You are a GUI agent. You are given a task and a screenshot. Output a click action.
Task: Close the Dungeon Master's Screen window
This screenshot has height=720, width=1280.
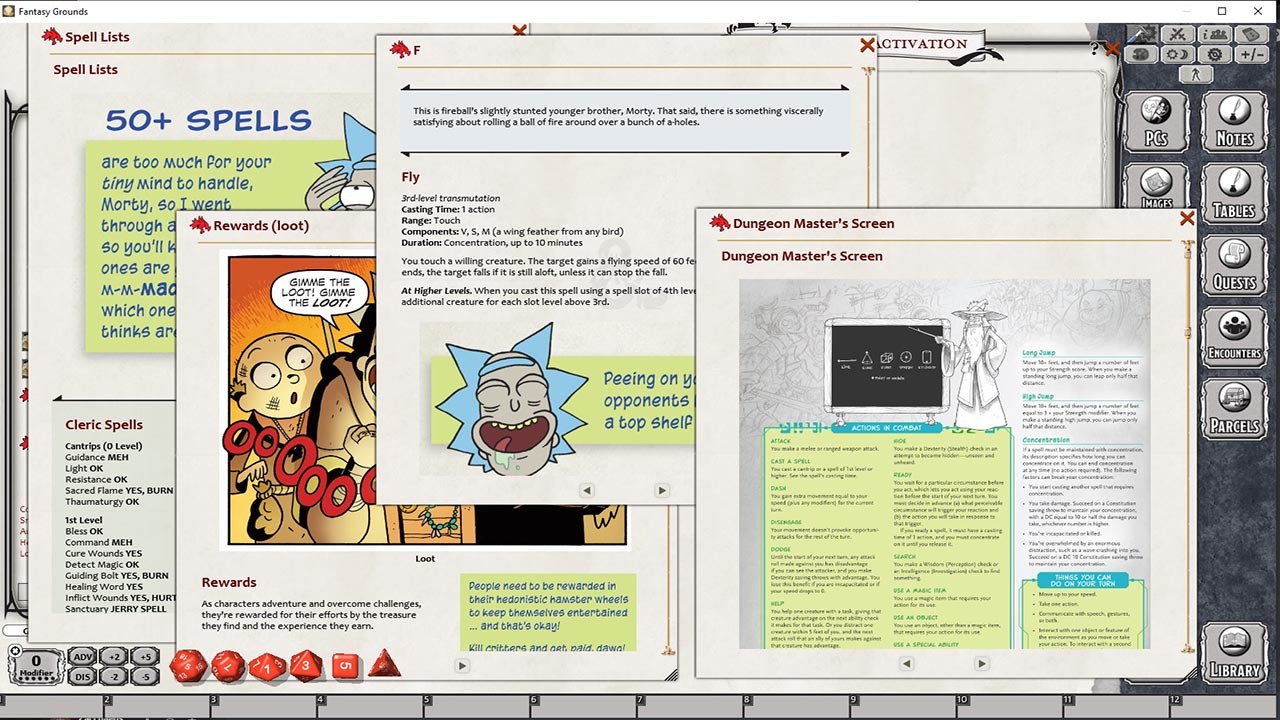[1187, 219]
